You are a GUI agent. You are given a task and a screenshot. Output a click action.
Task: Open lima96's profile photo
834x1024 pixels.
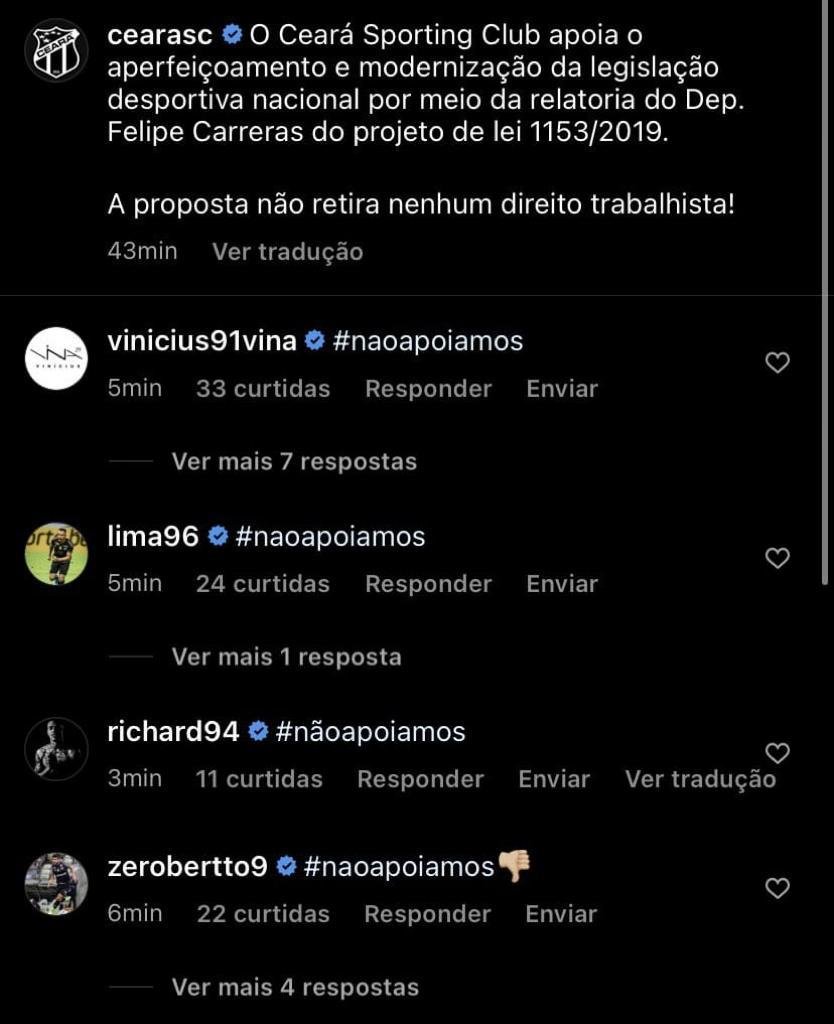click(x=56, y=553)
